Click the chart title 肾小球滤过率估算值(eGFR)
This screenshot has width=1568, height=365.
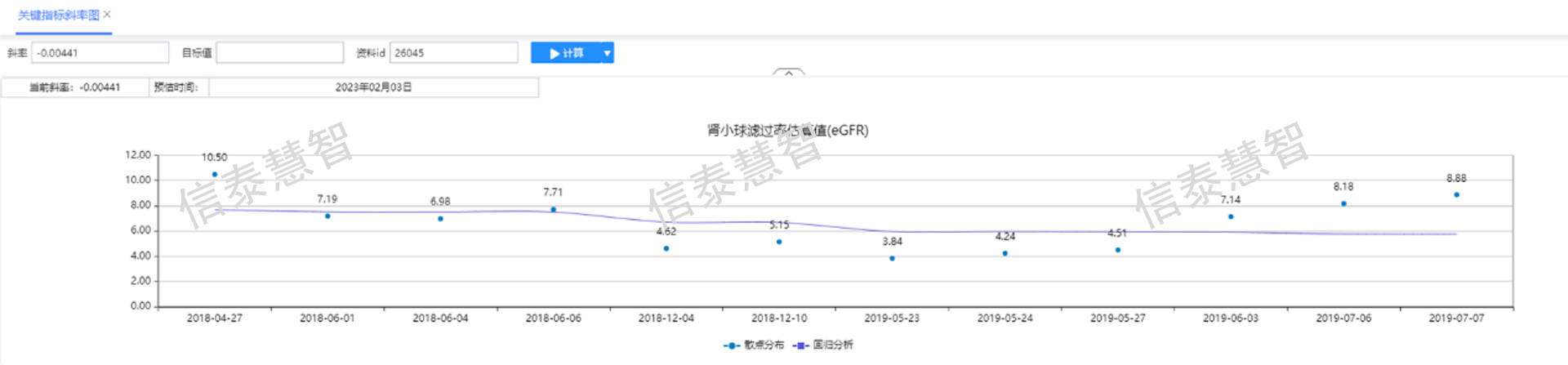[788, 130]
